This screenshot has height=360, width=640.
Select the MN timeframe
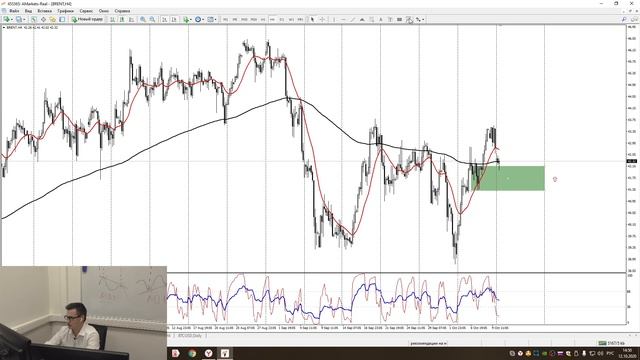(x=300, y=19)
